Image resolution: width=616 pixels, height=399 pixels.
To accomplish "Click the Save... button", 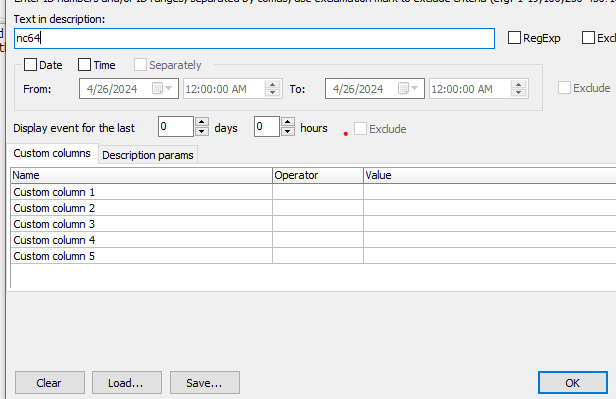I will (x=205, y=383).
